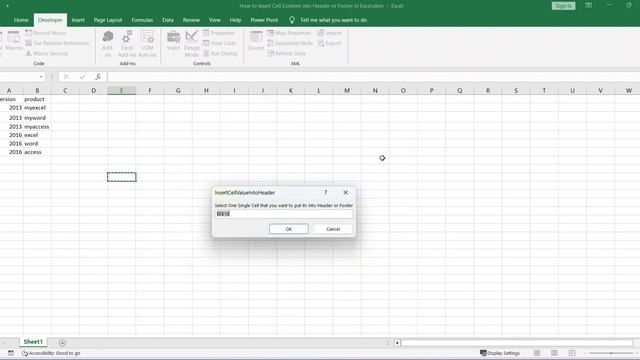Image resolution: width=640 pixels, height=360 pixels.
Task: Switch to Page Layout view icon
Action: [554, 353]
